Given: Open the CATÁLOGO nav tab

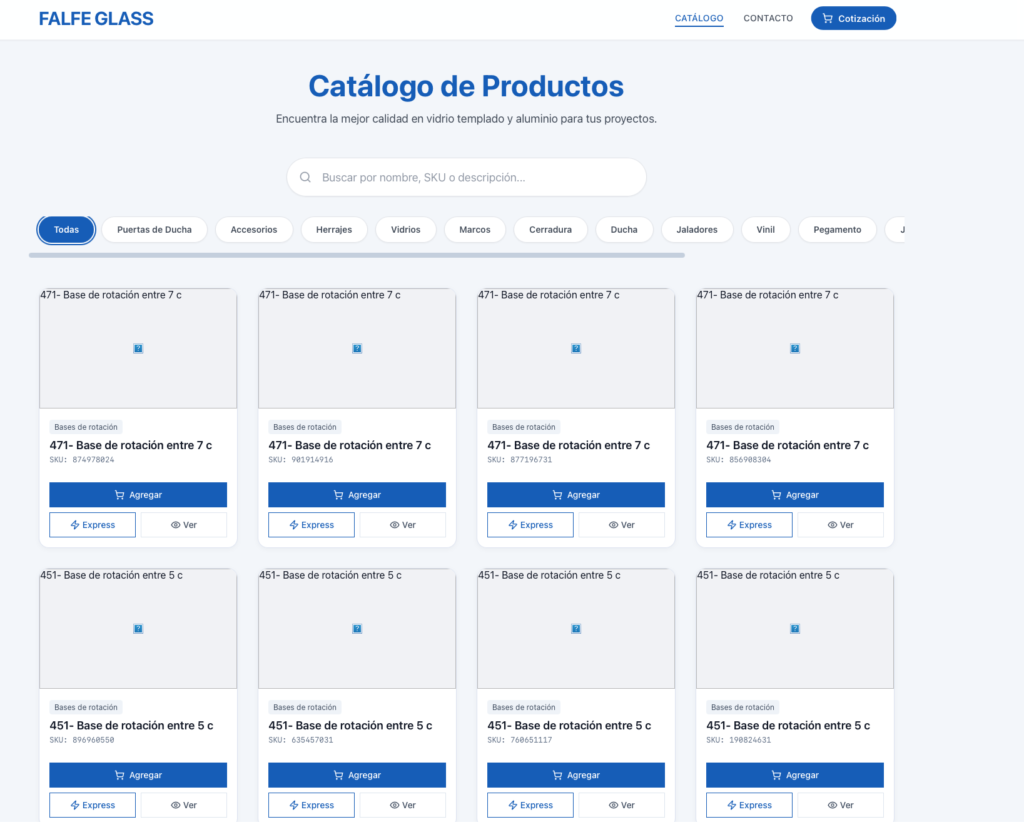Looking at the screenshot, I should tap(699, 18).
